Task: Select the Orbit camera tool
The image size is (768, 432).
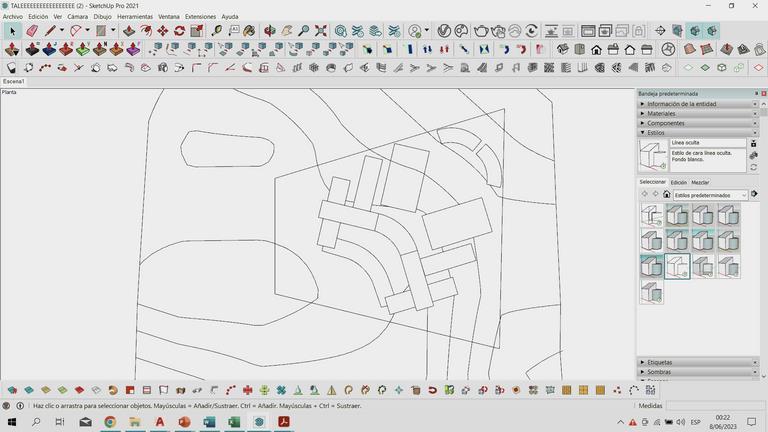Action: click(269, 31)
